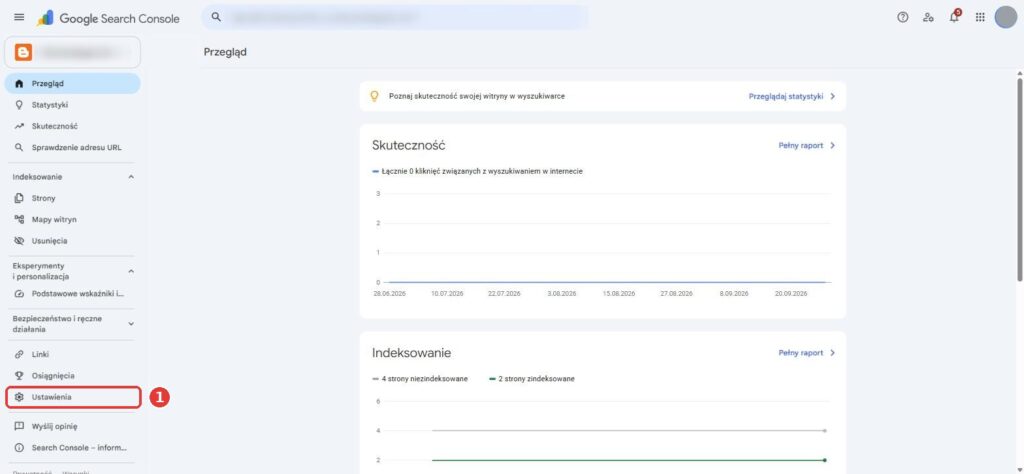Screen dimensions: 1024x474
Task: Click the Skuteczność card heading
Action: pyautogui.click(x=408, y=146)
